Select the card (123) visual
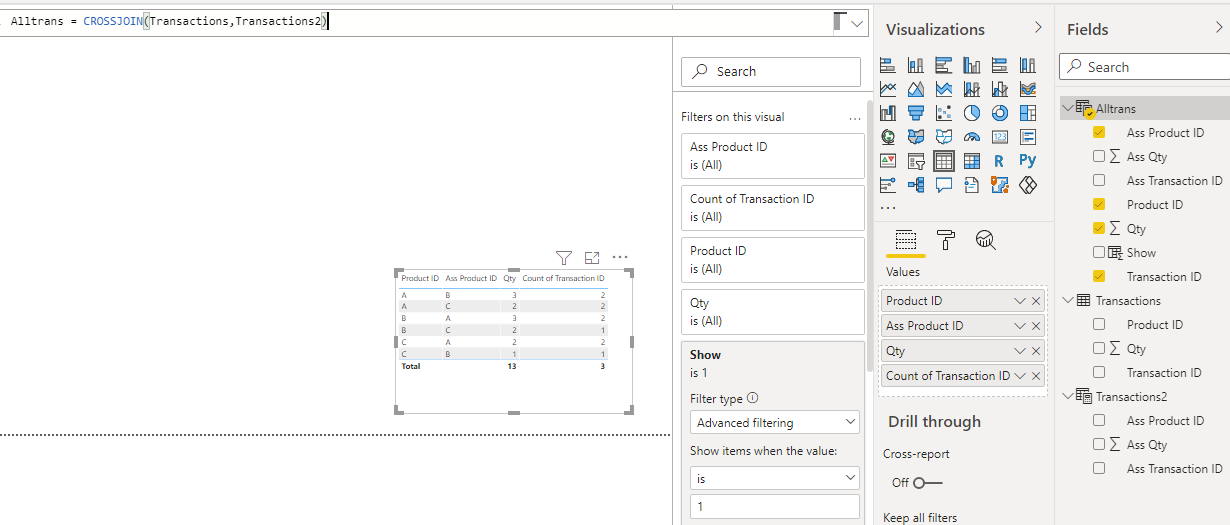Image resolution: width=1230 pixels, height=525 pixels. pyautogui.click(x=1000, y=137)
